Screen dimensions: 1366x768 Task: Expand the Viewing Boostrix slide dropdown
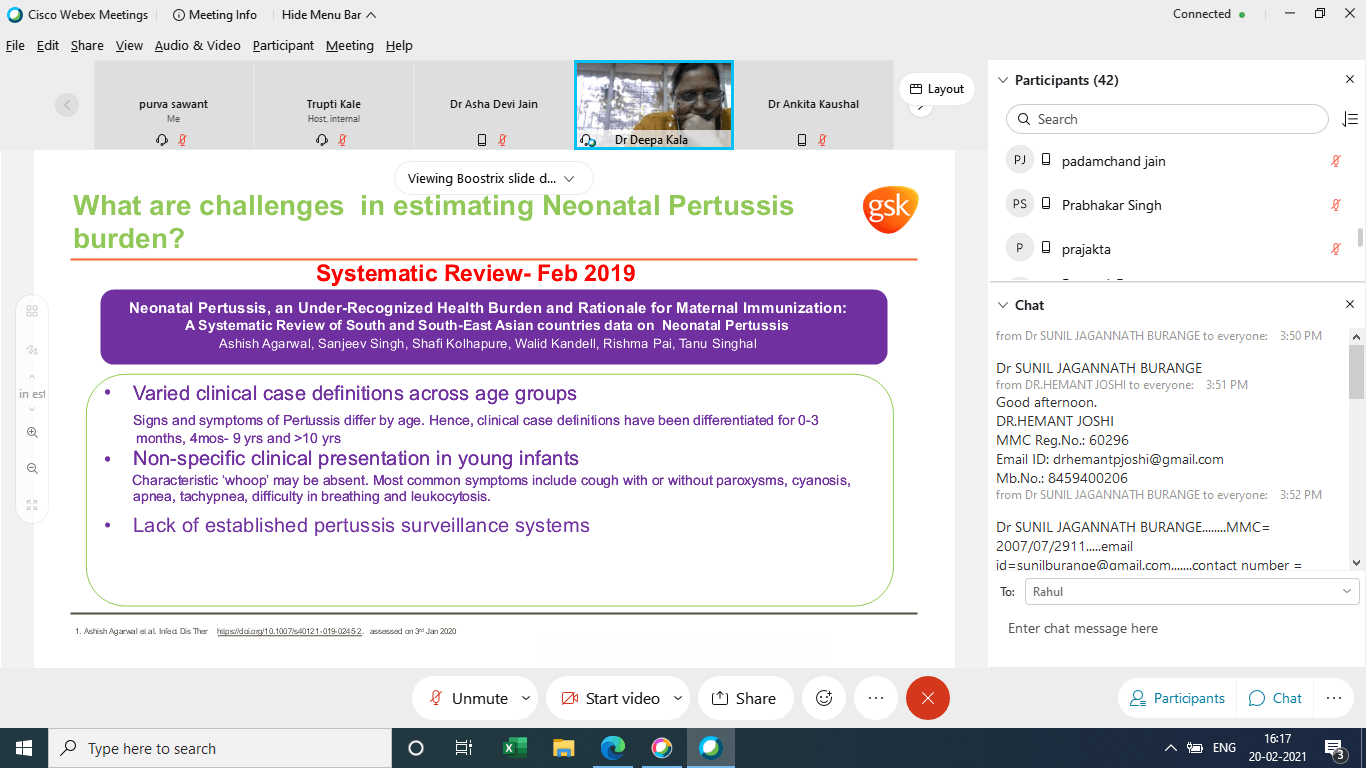(493, 178)
